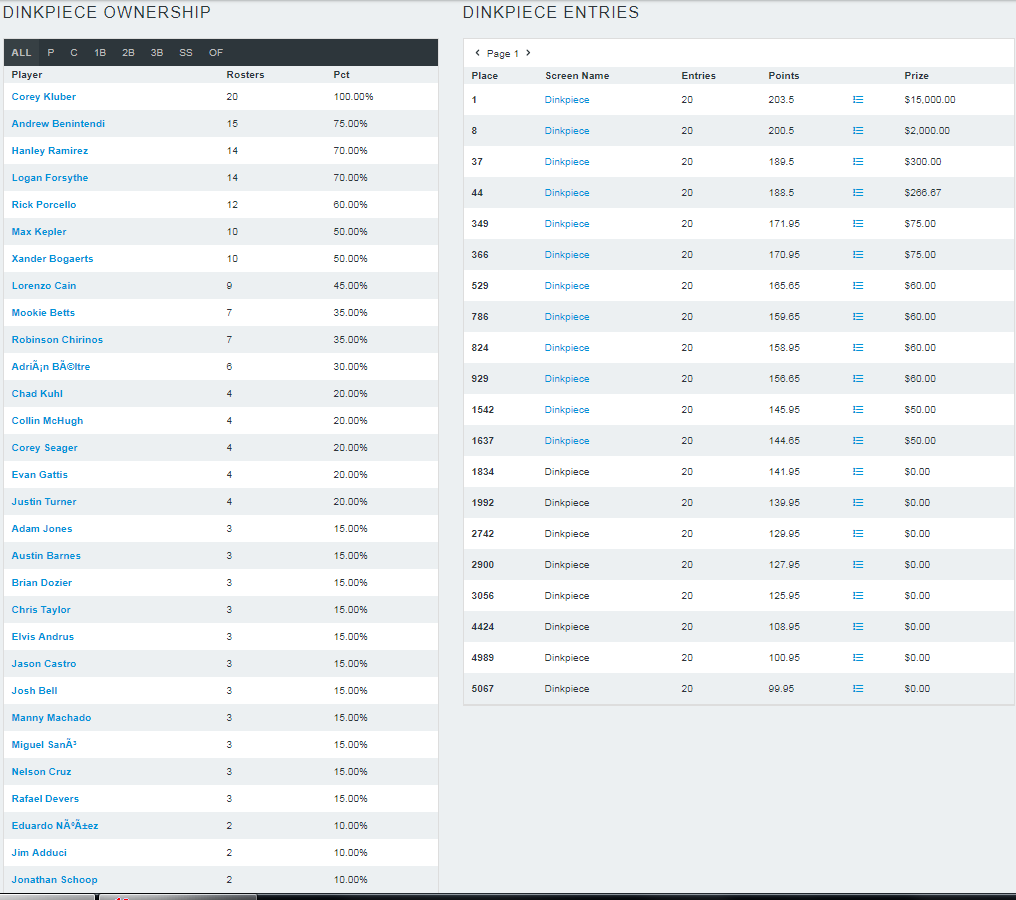Open Evan Gattis player link
Viewport: 1016px width, 900px height.
(40, 475)
